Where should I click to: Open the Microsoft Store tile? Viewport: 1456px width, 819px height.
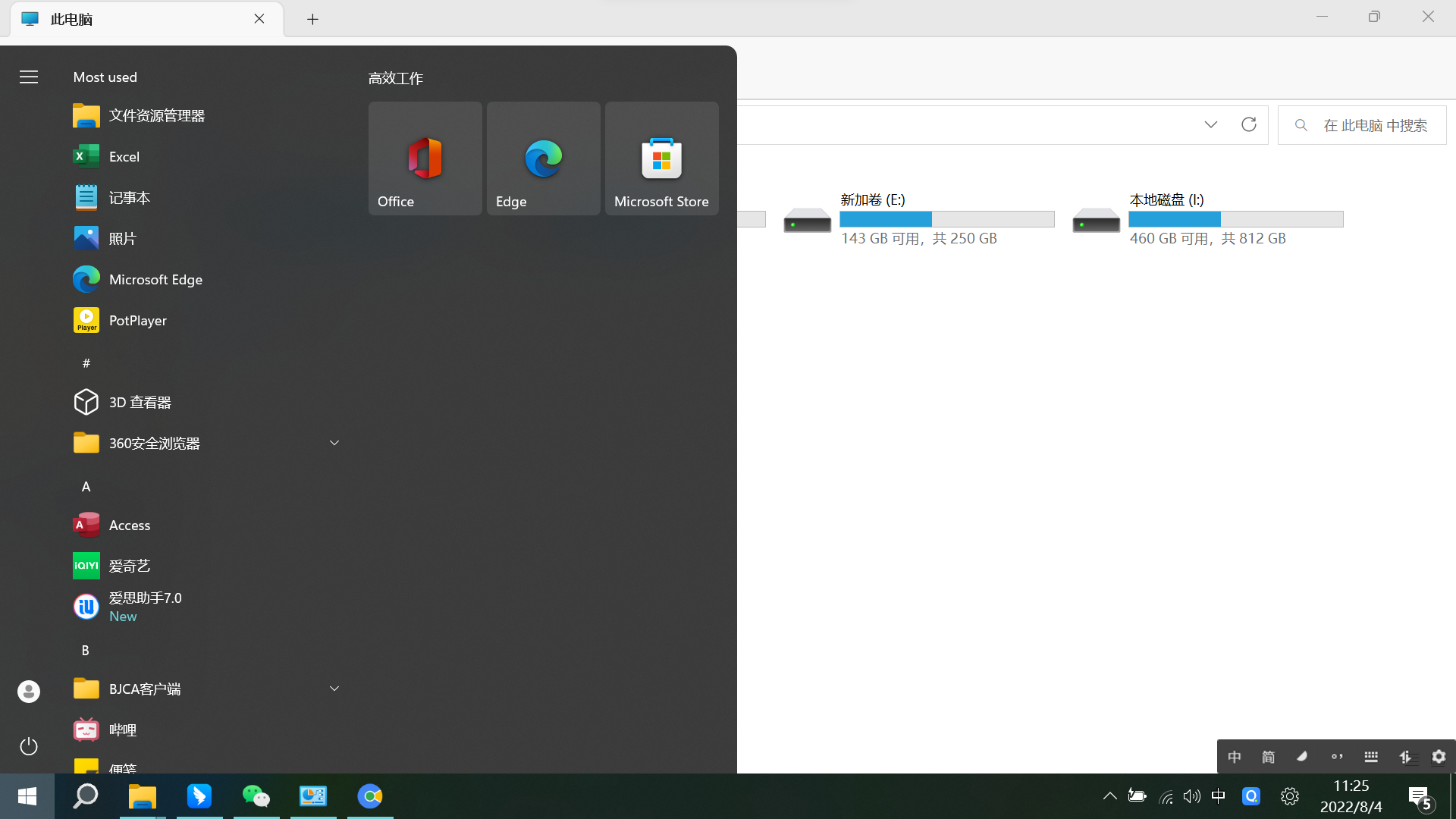pos(661,158)
